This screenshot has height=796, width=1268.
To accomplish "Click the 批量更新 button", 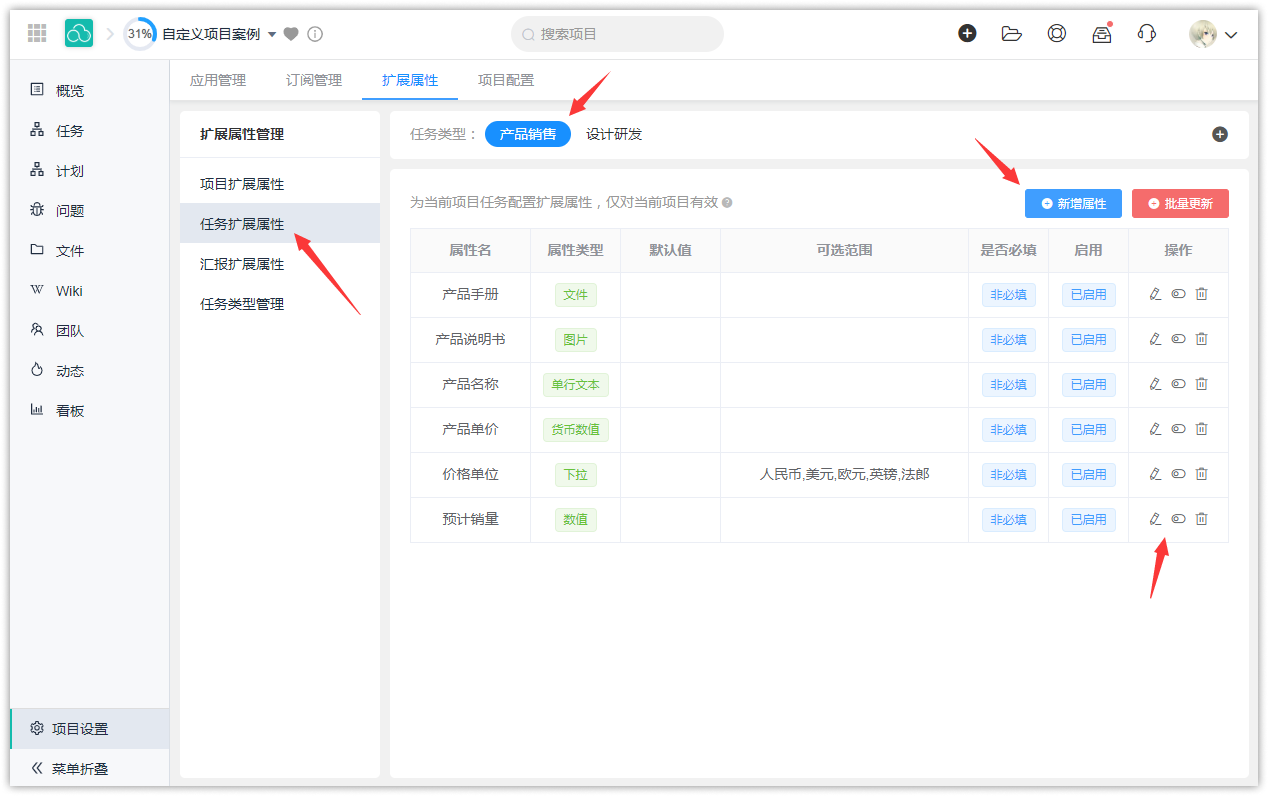I will tap(1180, 203).
